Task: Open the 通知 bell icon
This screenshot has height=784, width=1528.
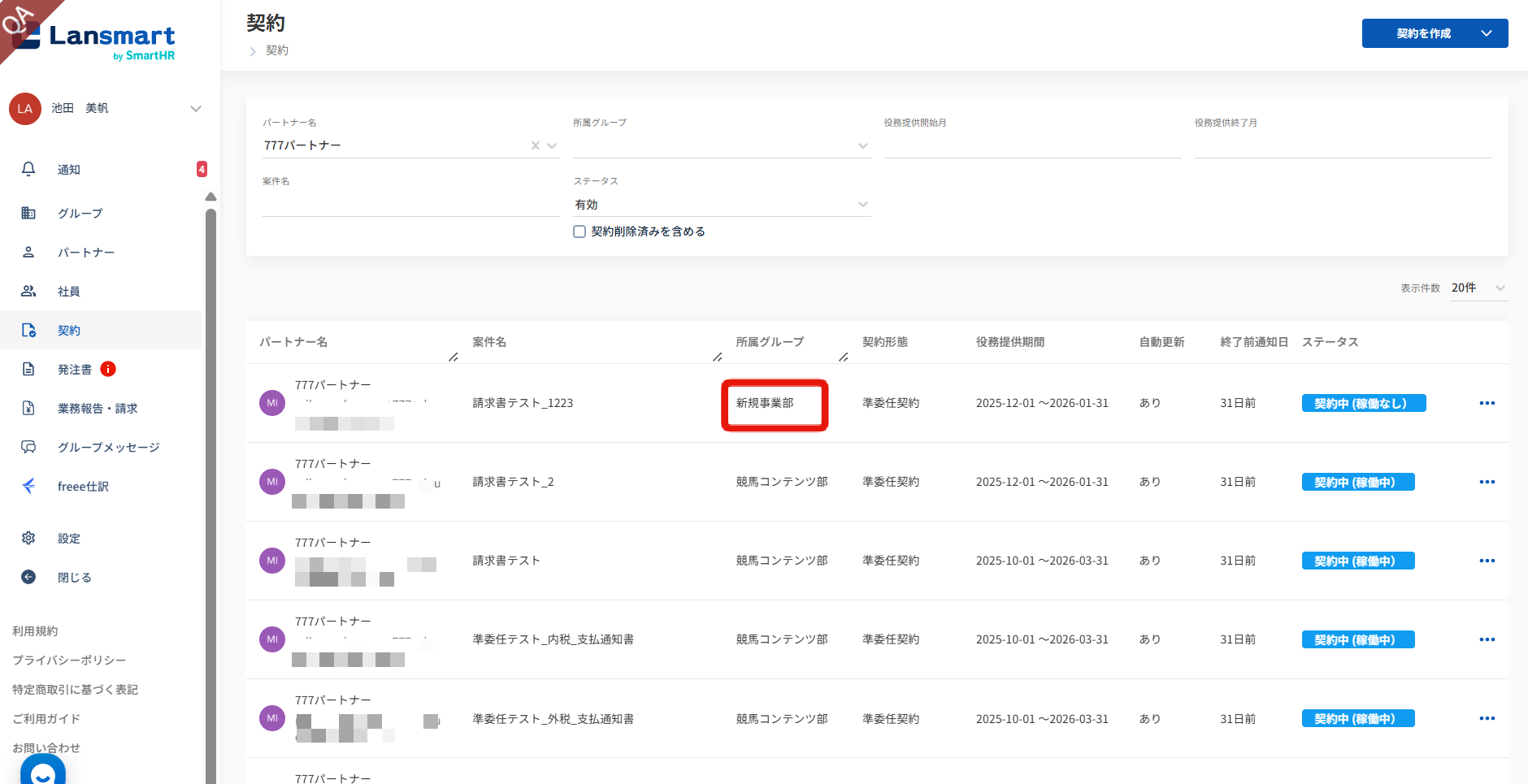Action: (x=28, y=169)
